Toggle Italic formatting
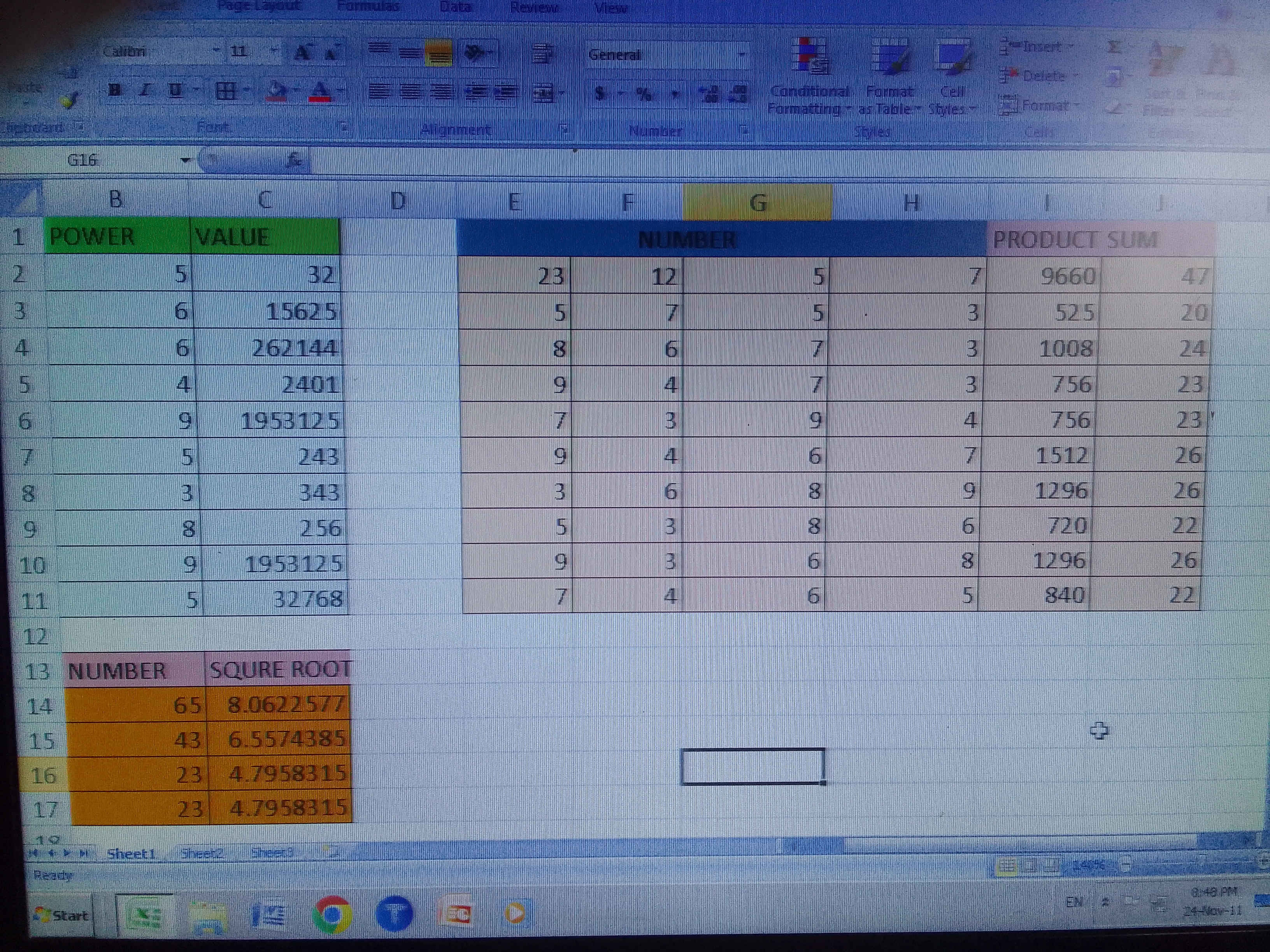The image size is (1270, 952). point(145,90)
